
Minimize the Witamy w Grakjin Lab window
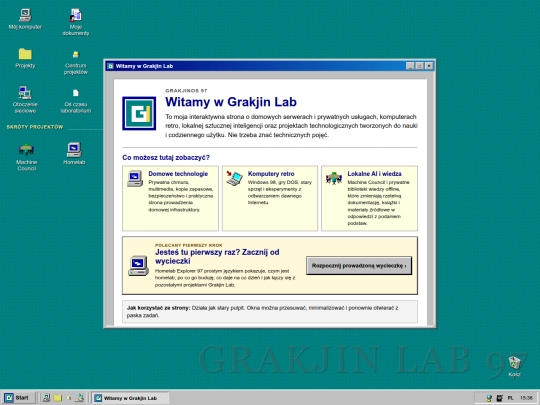tap(410, 66)
